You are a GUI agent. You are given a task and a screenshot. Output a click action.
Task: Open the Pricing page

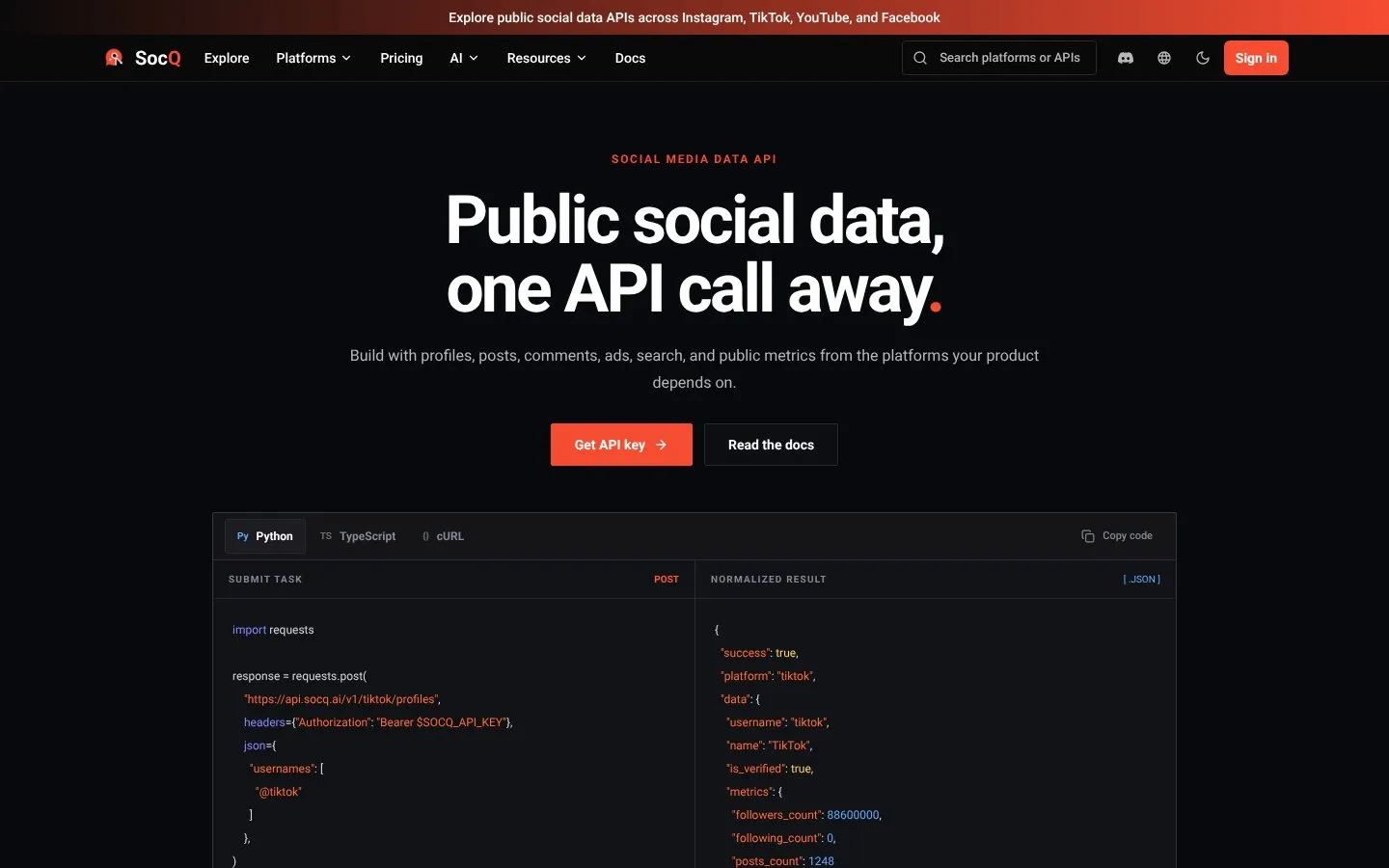click(x=401, y=58)
